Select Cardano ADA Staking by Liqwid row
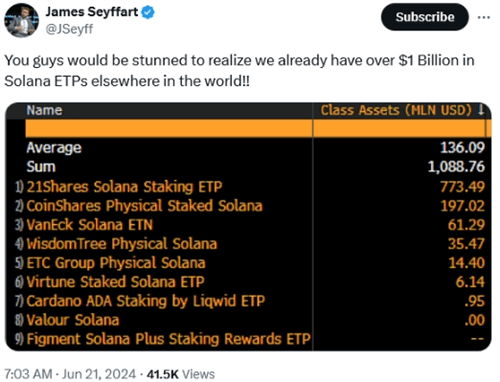The height and width of the screenshot is (382, 500). pyautogui.click(x=249, y=301)
